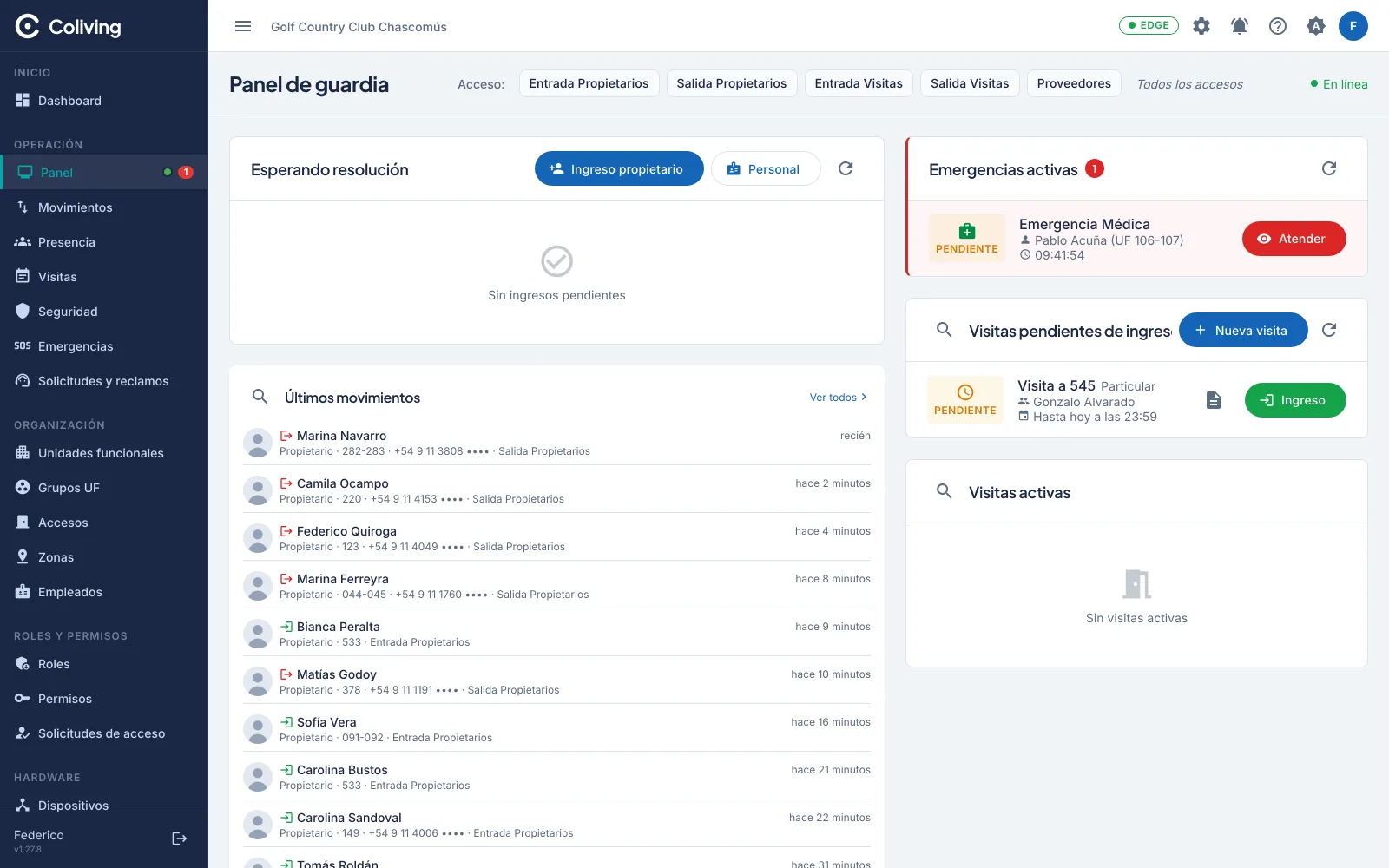Open Movimientos in the sidebar
The height and width of the screenshot is (868, 1389).
(x=104, y=207)
